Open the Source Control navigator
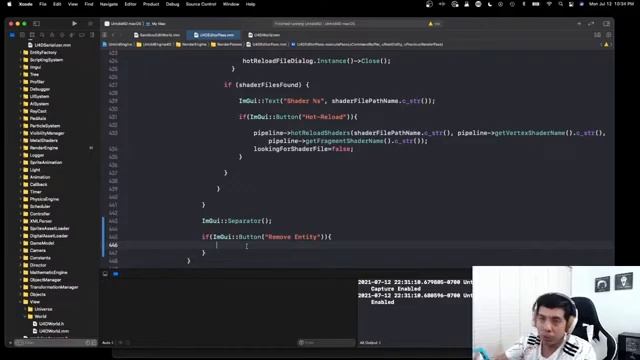640x360 pixels. point(22,35)
